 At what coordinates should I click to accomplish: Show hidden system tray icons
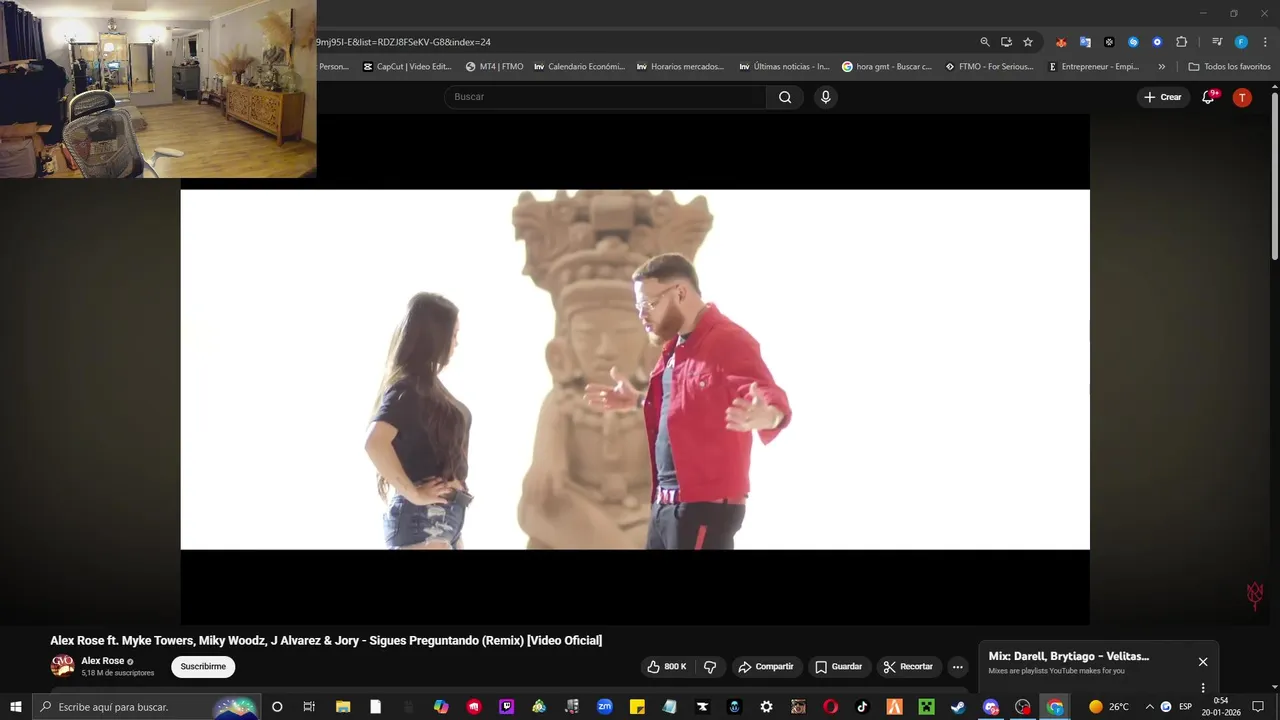[1149, 707]
